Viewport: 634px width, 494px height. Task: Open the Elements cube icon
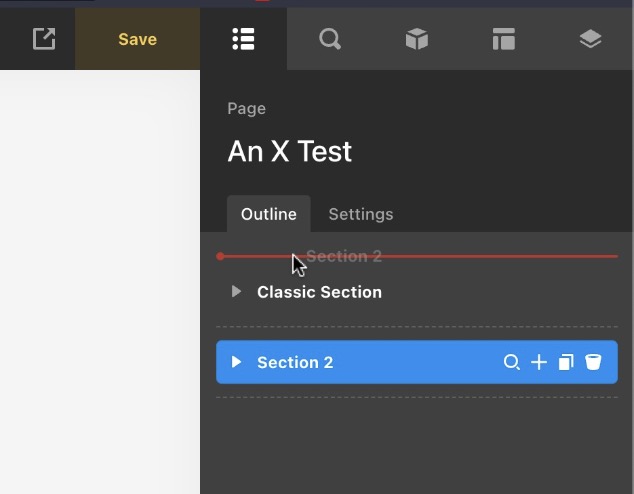(417, 39)
